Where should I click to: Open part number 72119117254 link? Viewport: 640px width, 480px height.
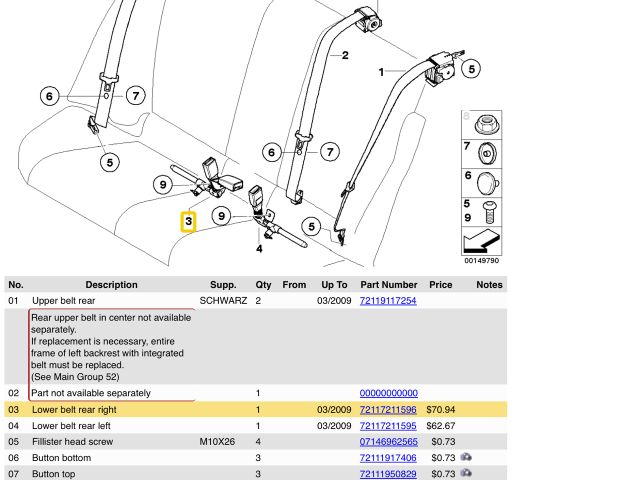click(388, 300)
